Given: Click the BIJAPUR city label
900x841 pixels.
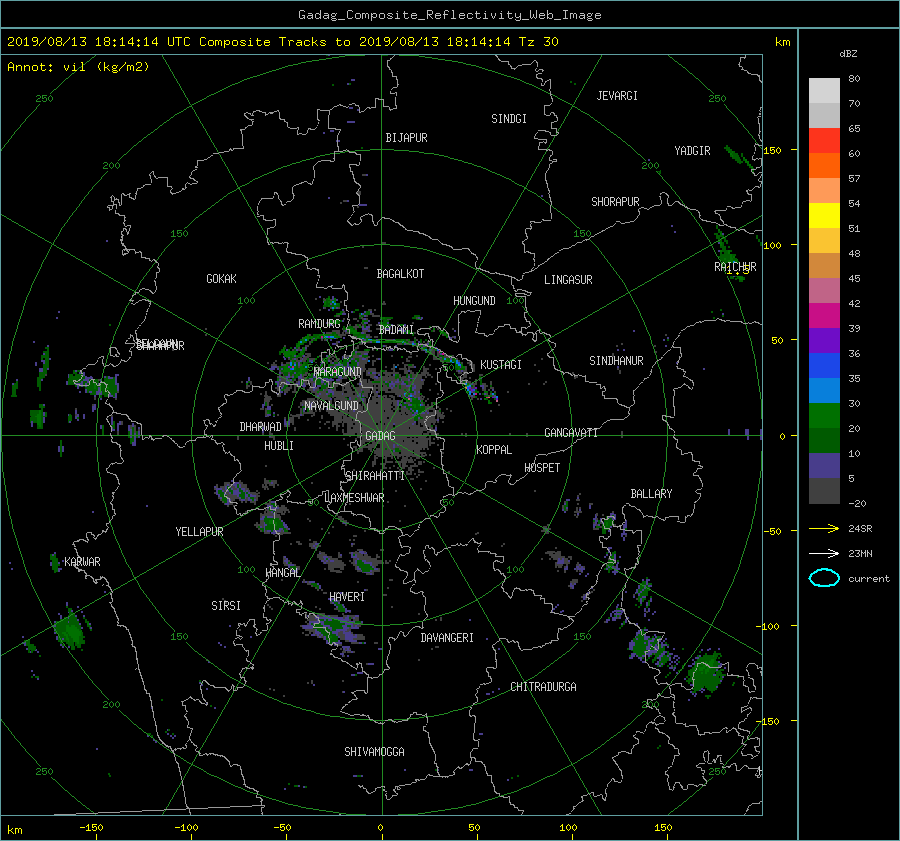Looking at the screenshot, I should point(406,138).
